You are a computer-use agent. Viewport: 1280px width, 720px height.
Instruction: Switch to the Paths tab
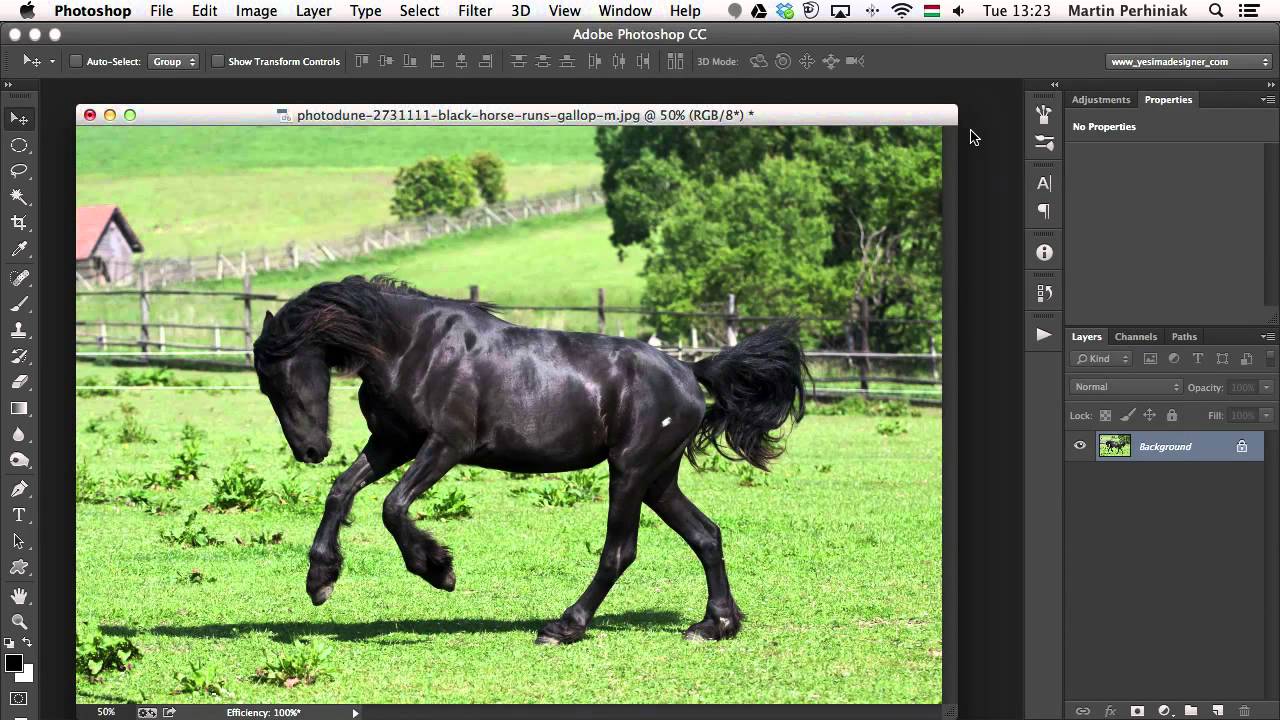pos(1184,337)
